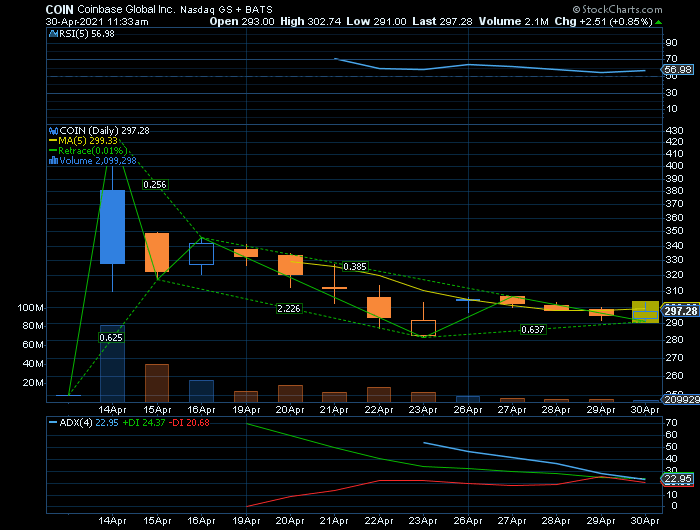Click the 30Apr date under ADX panel

tap(645, 521)
